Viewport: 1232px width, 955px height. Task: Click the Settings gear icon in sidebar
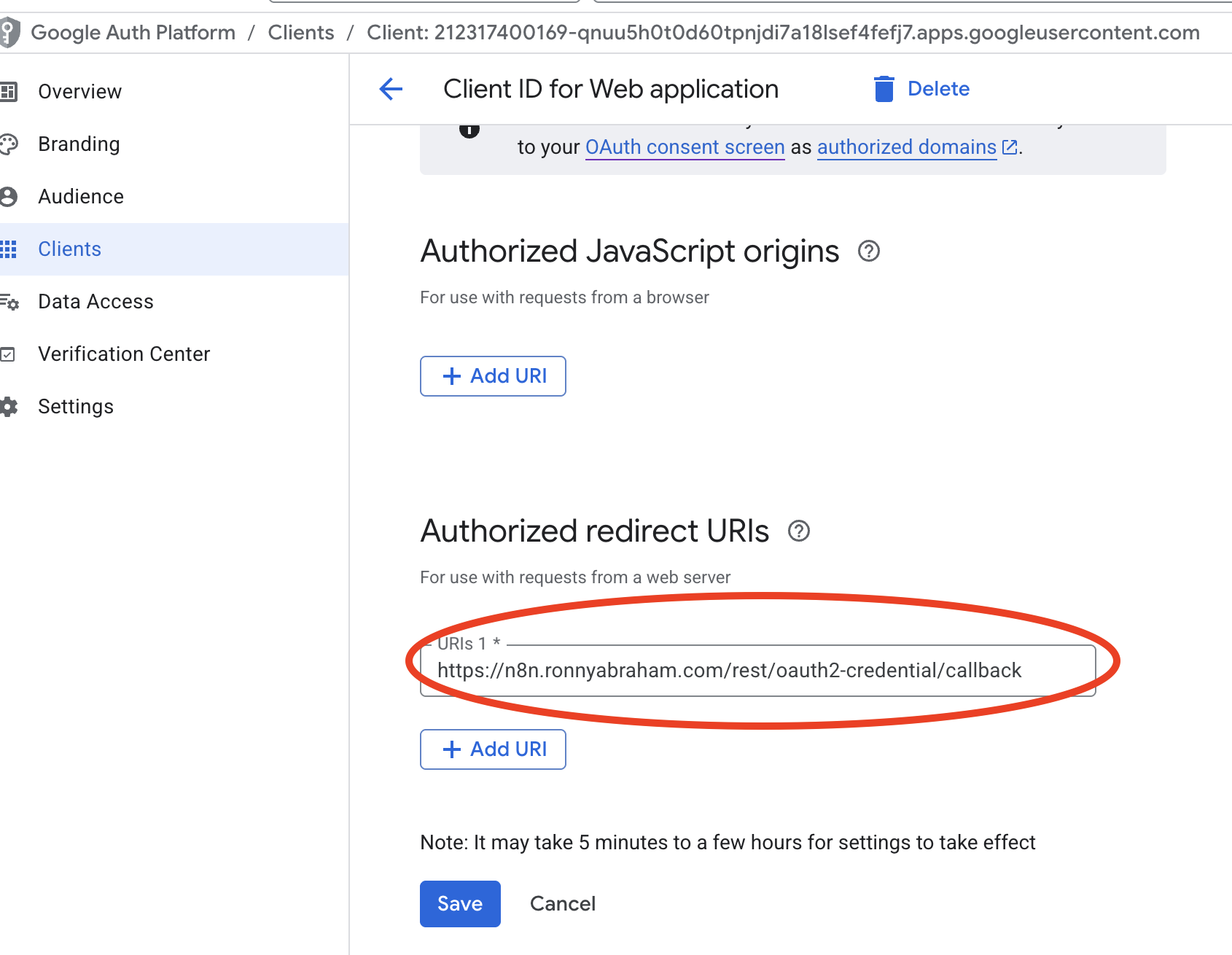click(9, 407)
